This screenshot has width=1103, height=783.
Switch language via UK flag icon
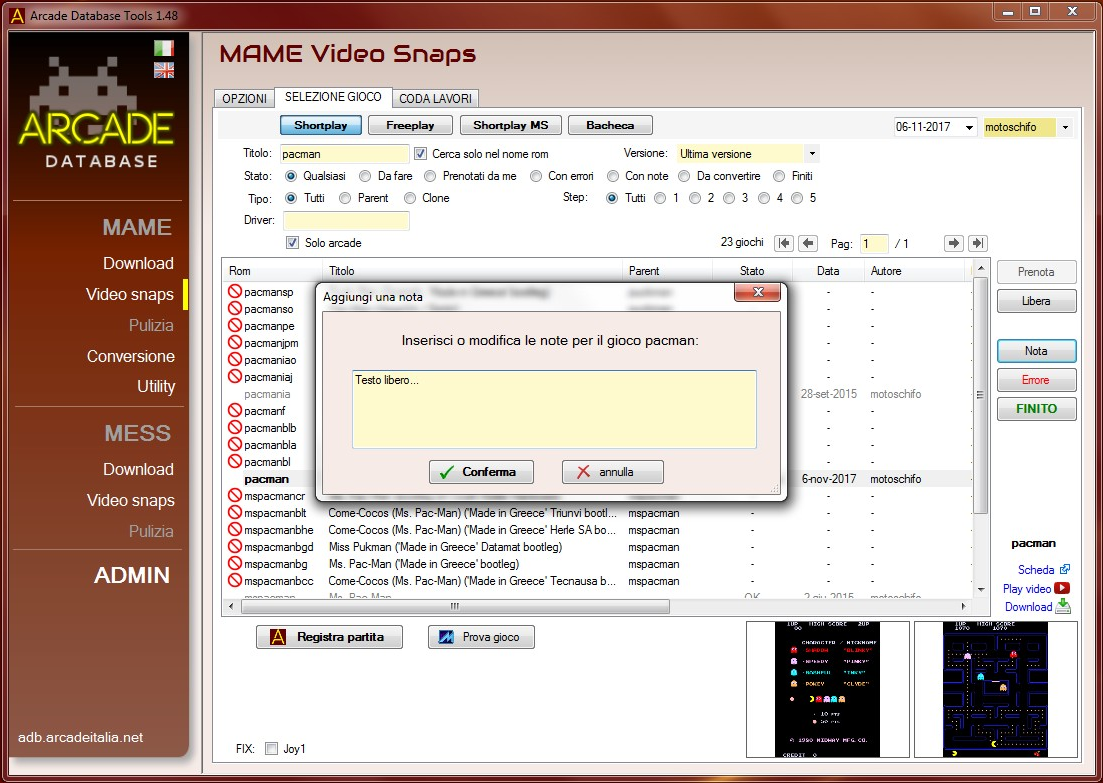164,70
